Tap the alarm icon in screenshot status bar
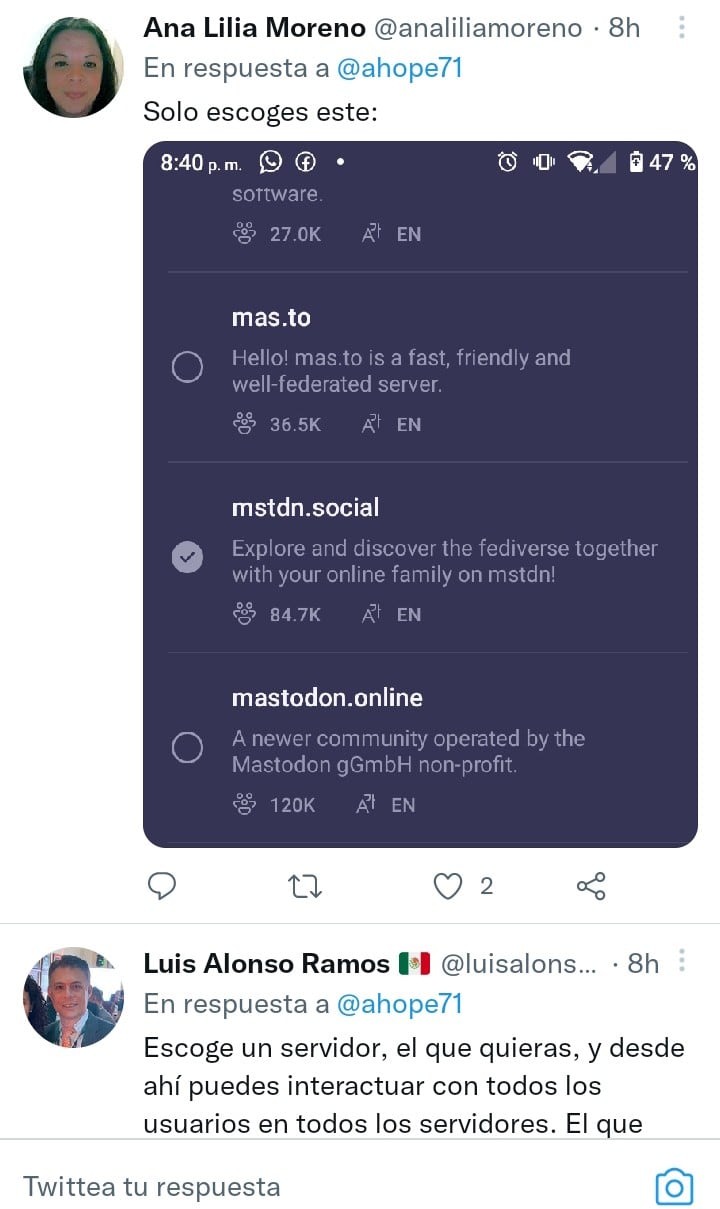 pos(508,162)
